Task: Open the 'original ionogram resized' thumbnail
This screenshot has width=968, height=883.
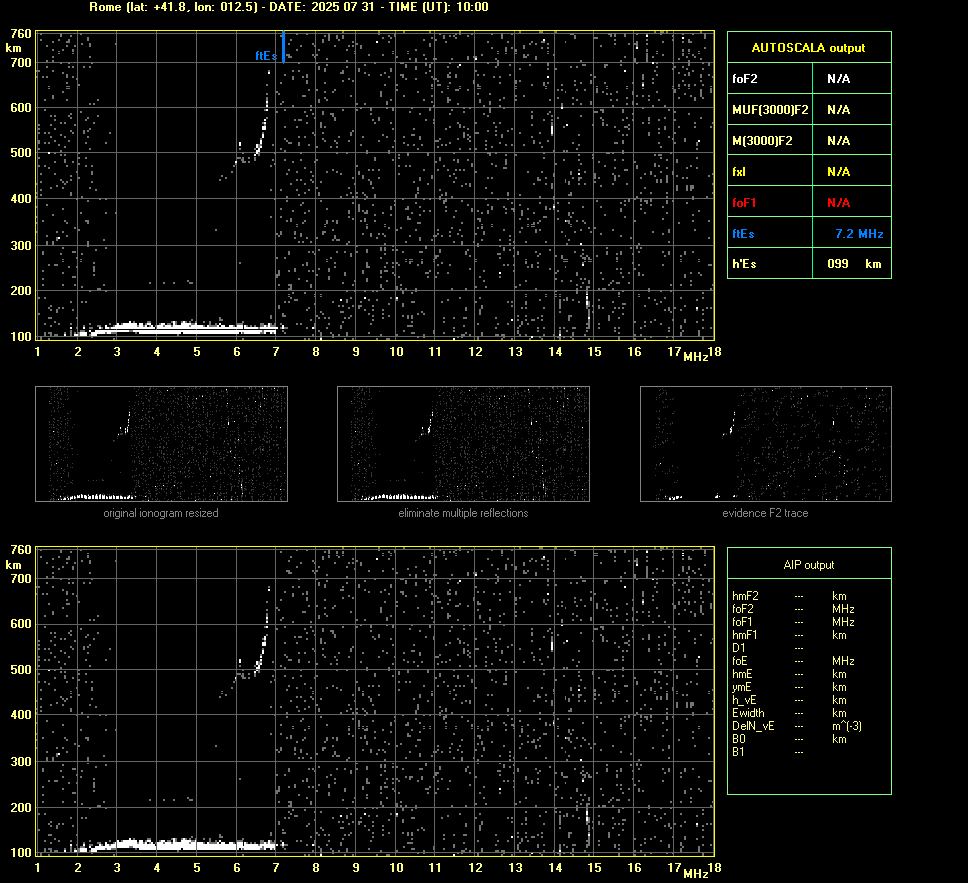Action: [162, 444]
